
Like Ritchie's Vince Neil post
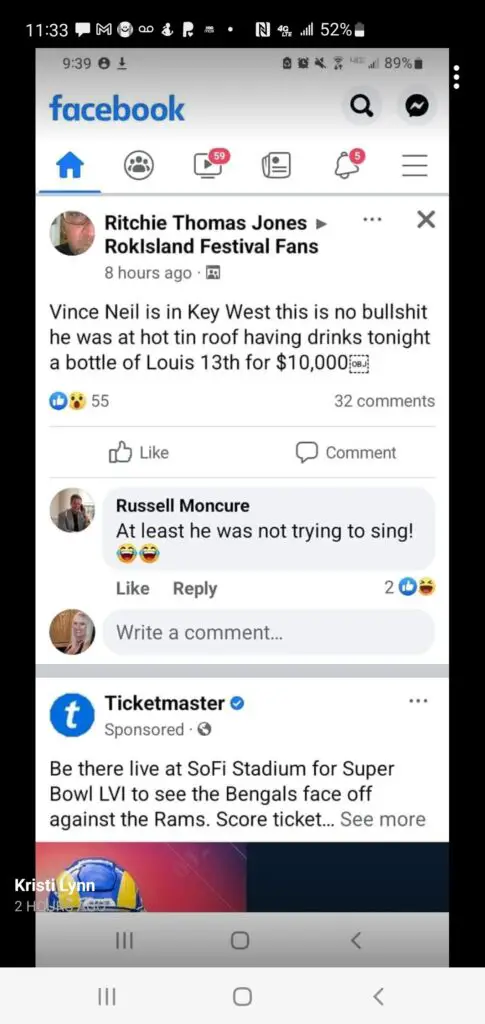pyautogui.click(x=138, y=453)
